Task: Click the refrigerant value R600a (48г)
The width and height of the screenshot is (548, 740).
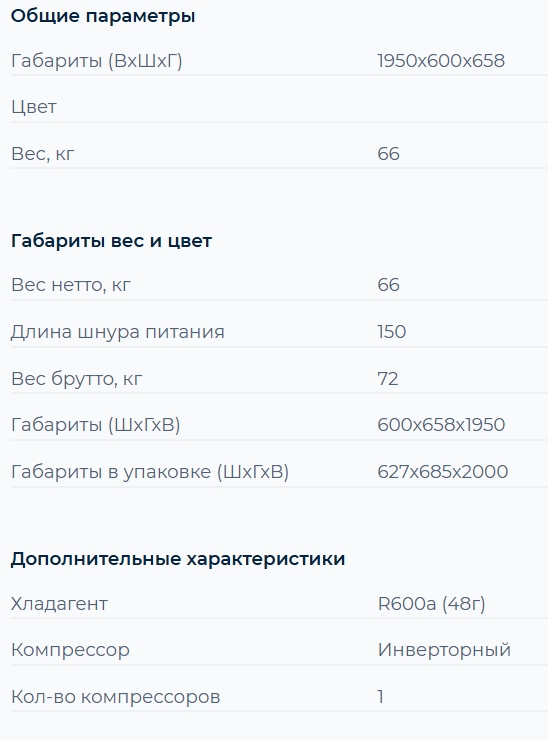Action: click(x=431, y=604)
